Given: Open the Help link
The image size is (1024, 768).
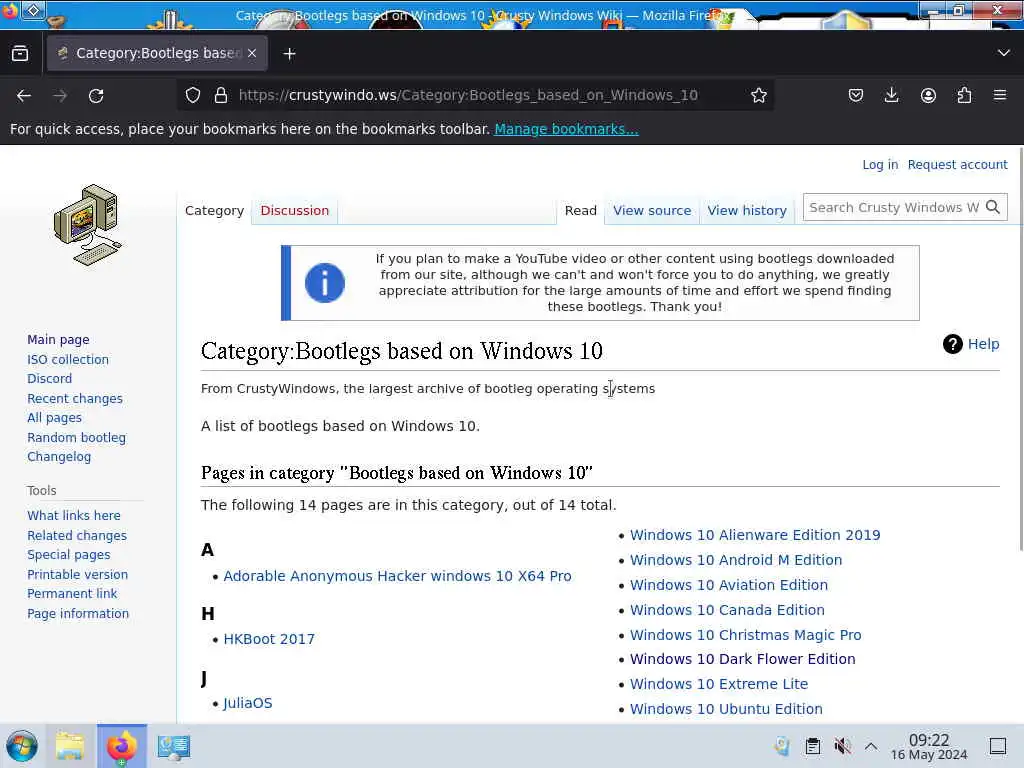Looking at the screenshot, I should click(983, 344).
